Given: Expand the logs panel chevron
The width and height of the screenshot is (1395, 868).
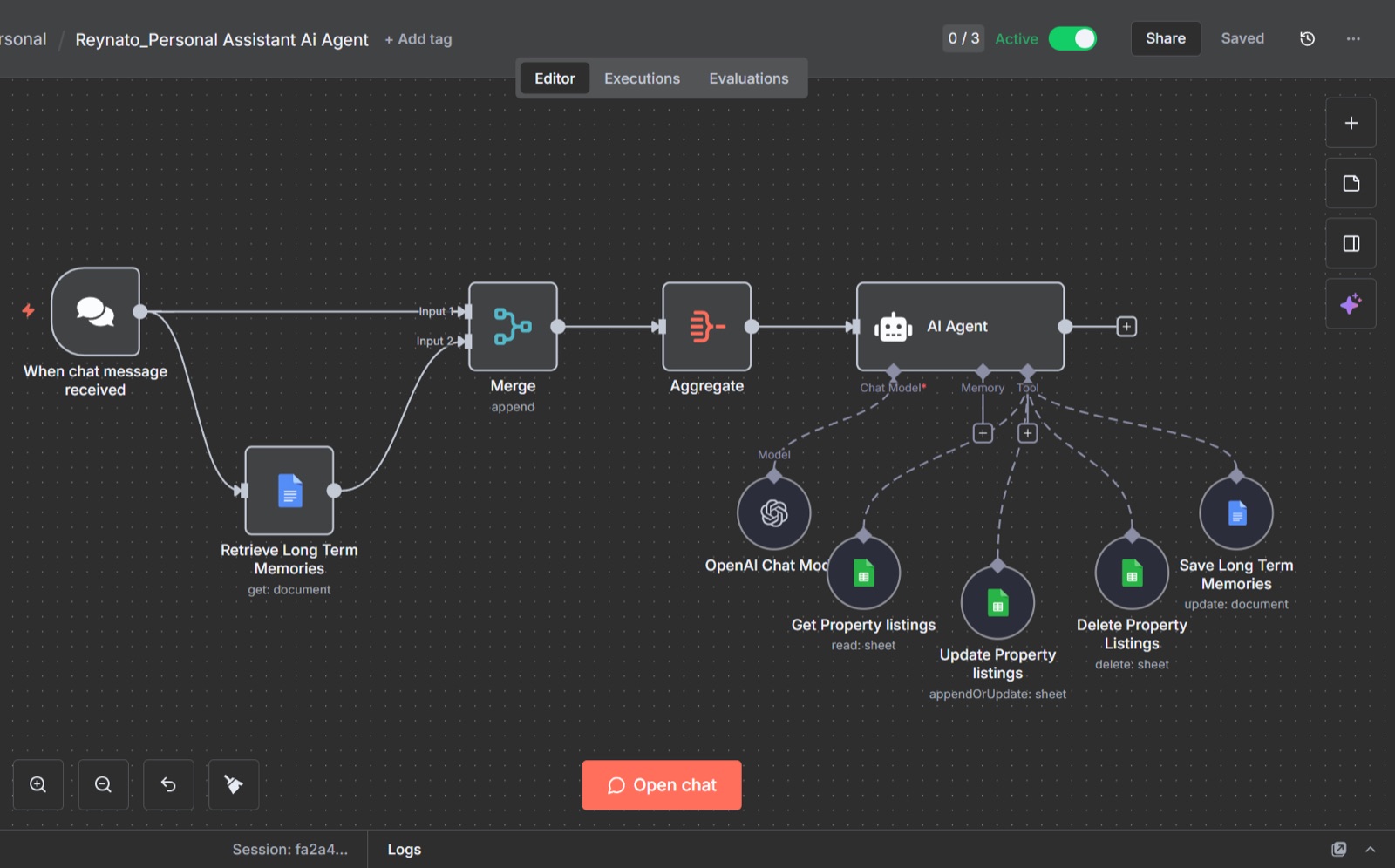Looking at the screenshot, I should [x=1371, y=849].
